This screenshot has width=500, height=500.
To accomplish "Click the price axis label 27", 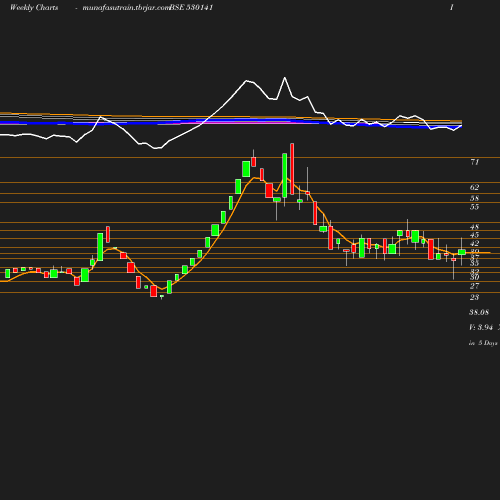I will tap(475, 286).
